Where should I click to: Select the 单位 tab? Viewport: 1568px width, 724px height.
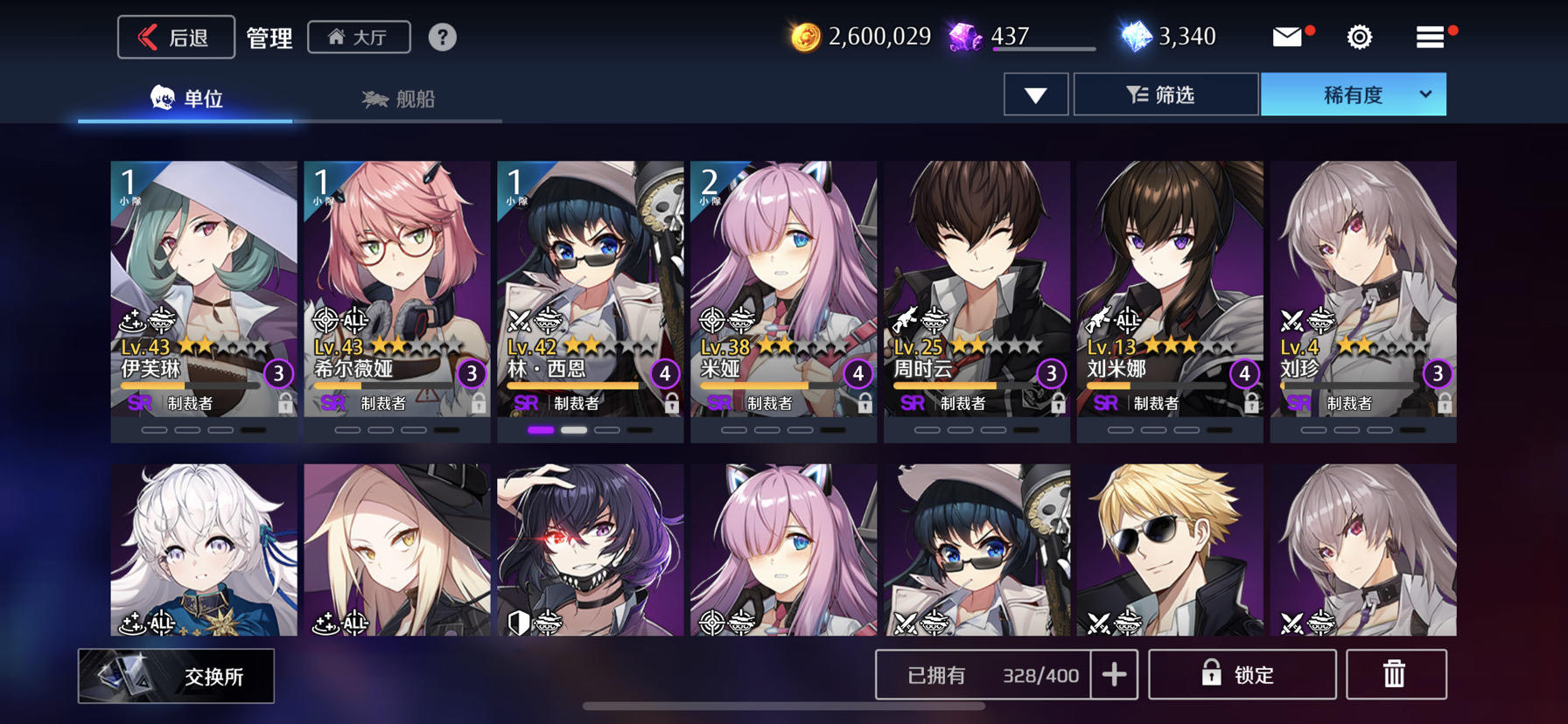click(185, 99)
